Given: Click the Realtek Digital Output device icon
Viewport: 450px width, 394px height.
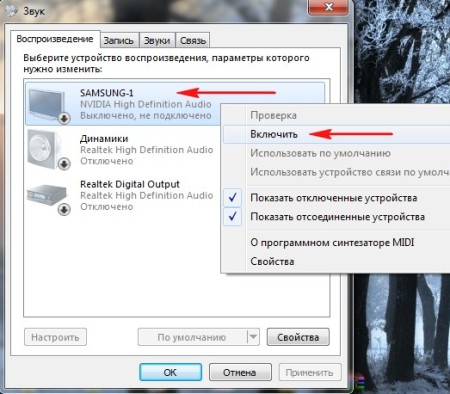Looking at the screenshot, I should click(45, 195).
